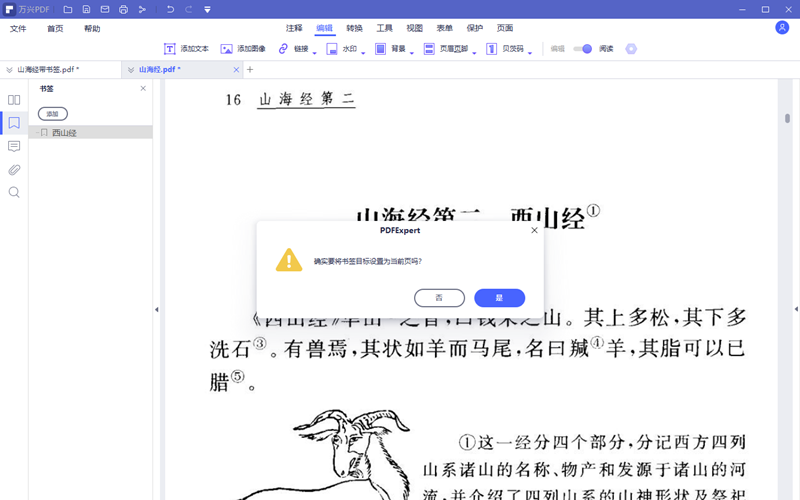Select the bookmark panel icon

coord(14,123)
